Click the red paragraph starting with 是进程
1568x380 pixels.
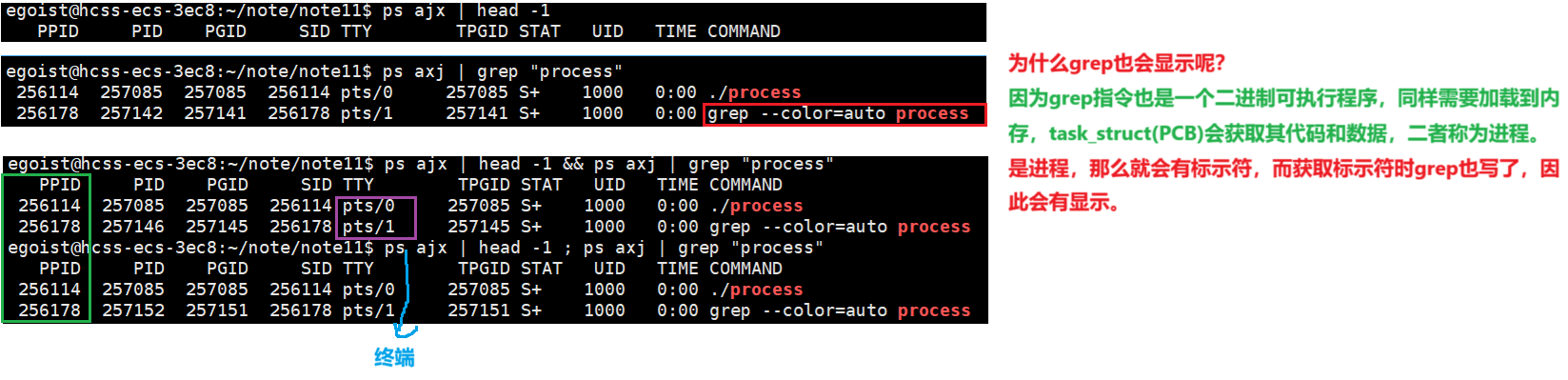[1283, 186]
